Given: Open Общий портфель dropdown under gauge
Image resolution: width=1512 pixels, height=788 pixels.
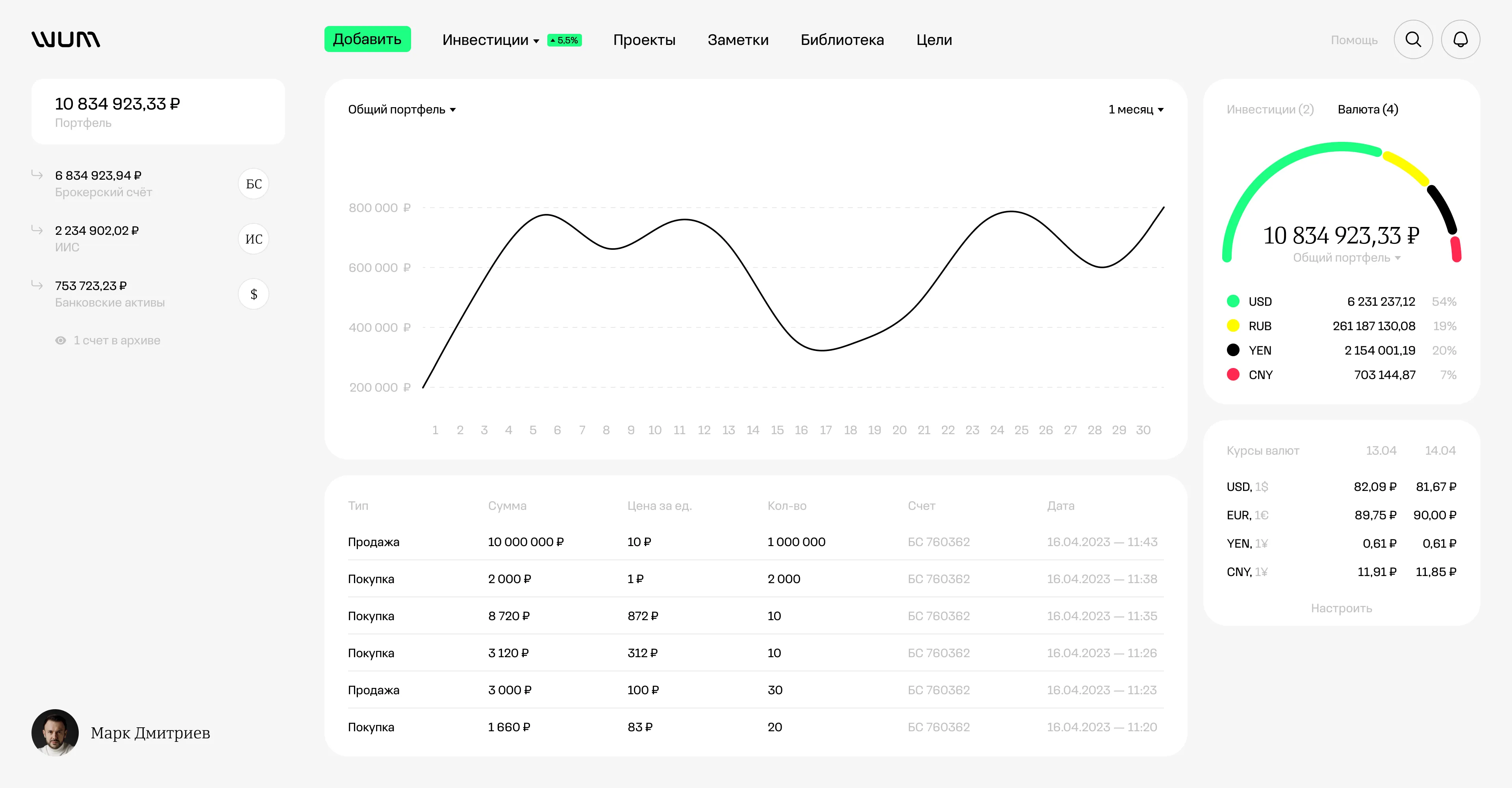Looking at the screenshot, I should tap(1347, 258).
